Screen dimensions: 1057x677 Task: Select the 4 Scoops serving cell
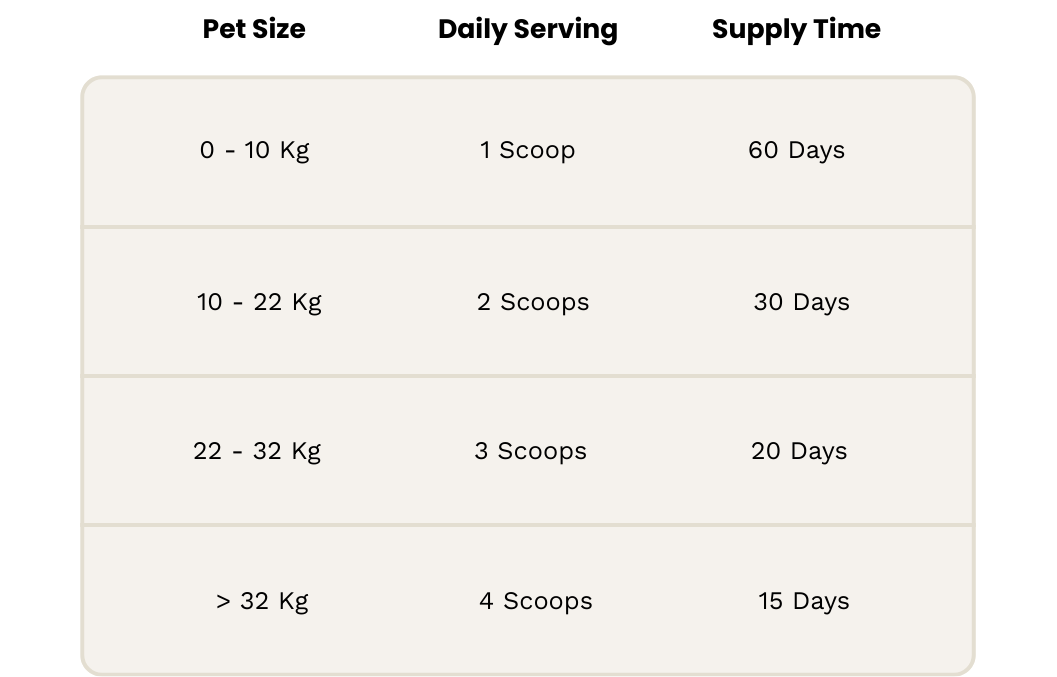[535, 601]
